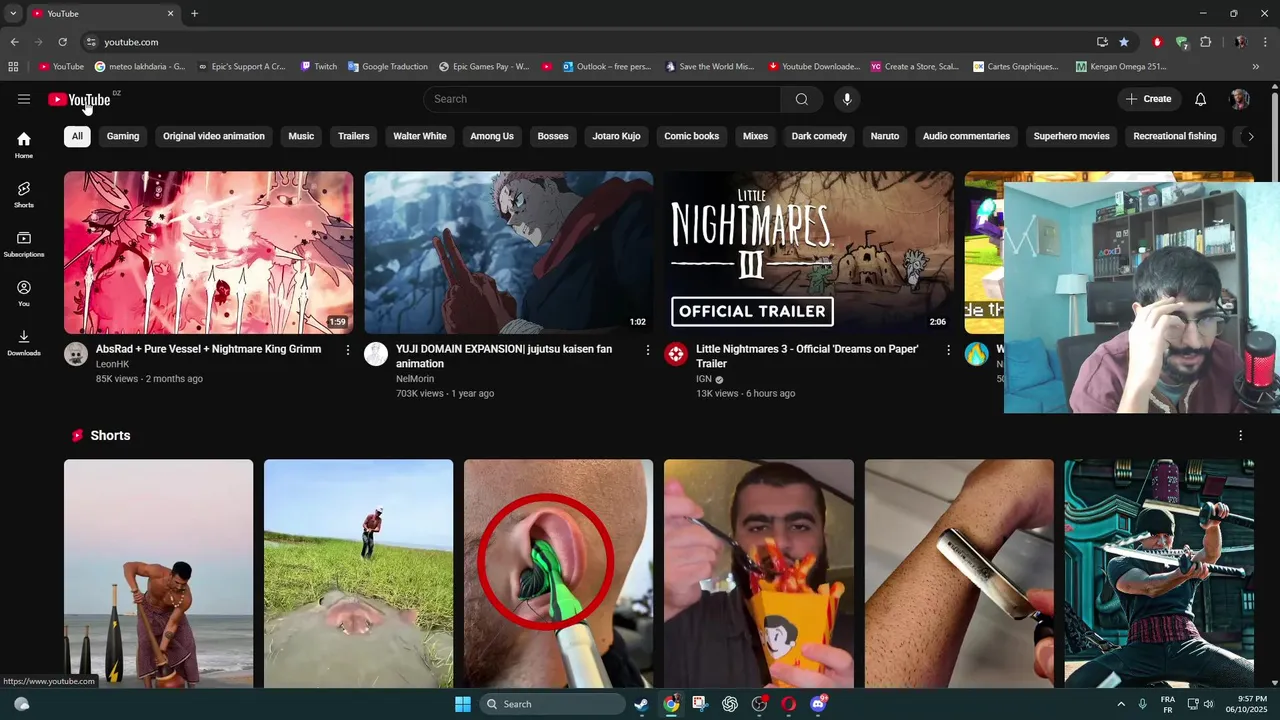Open Subscriptions in the sidebar
The height and width of the screenshot is (720, 1280).
(x=24, y=244)
